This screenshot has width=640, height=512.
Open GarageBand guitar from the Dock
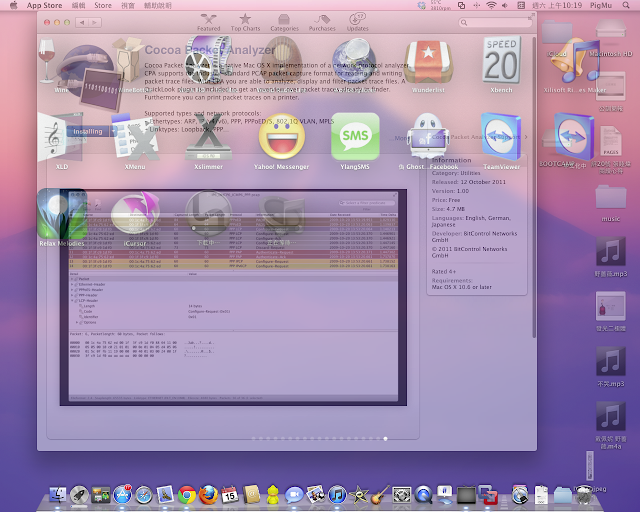[x=380, y=495]
